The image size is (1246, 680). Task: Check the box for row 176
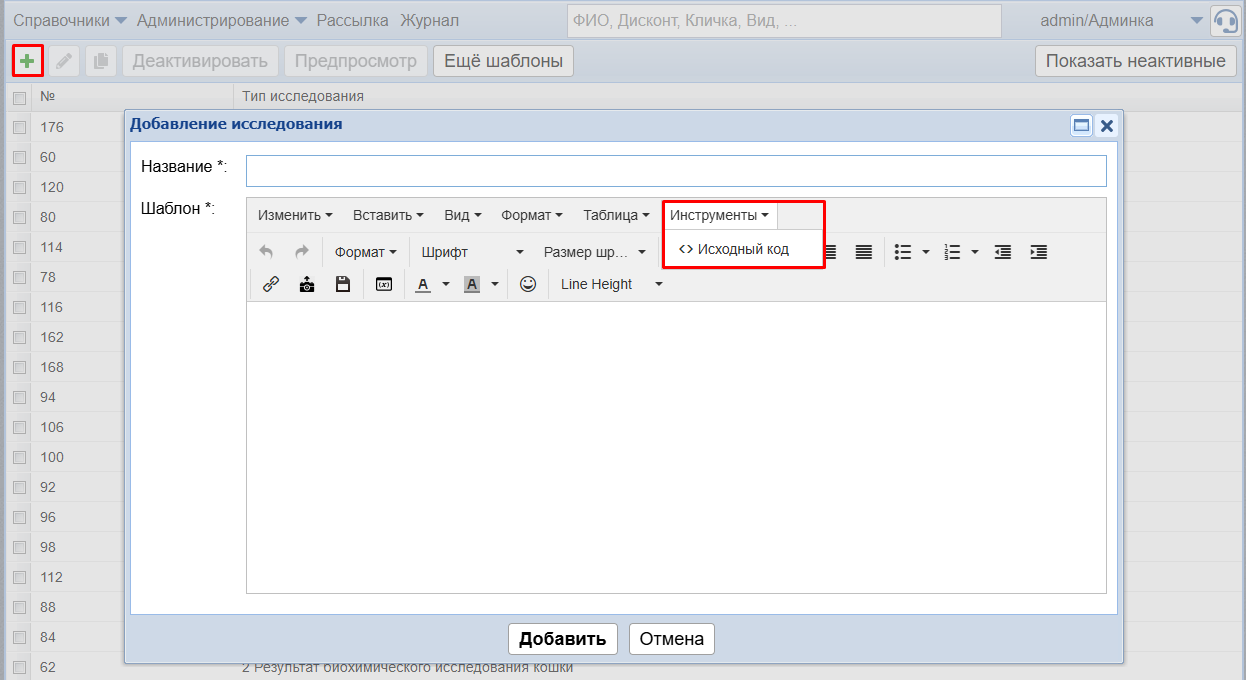pos(19,127)
